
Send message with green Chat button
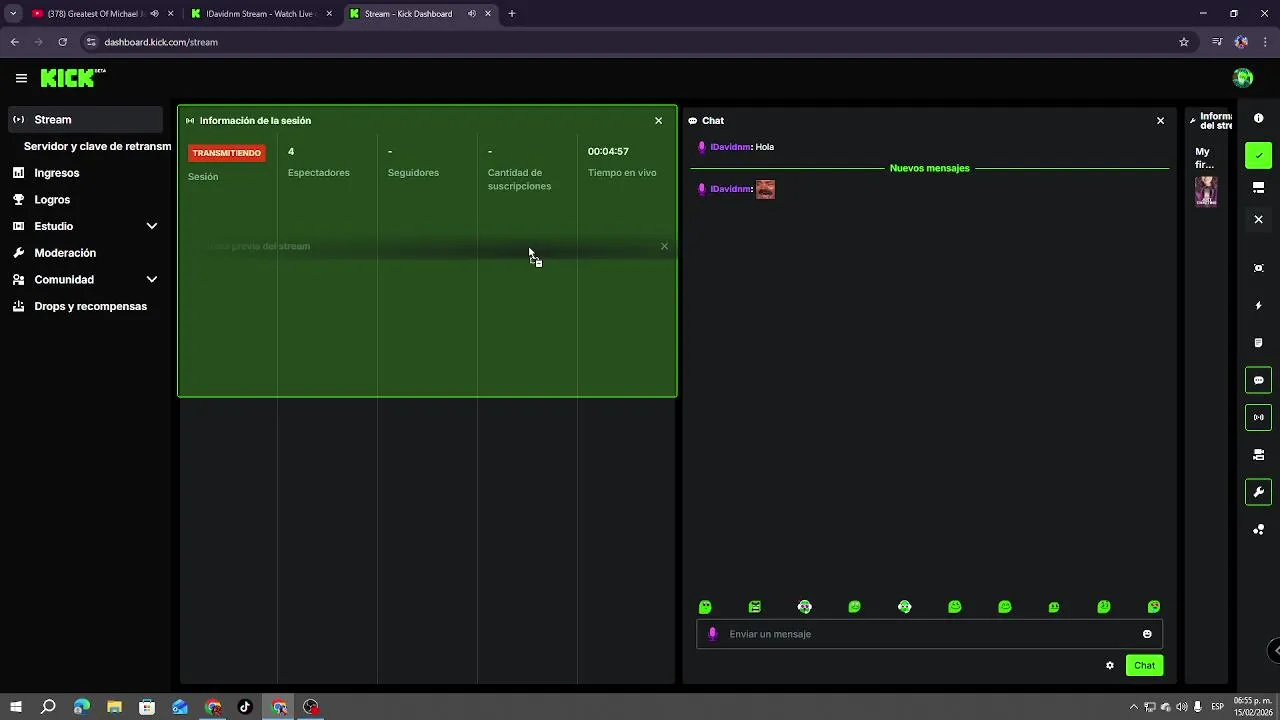(x=1144, y=665)
